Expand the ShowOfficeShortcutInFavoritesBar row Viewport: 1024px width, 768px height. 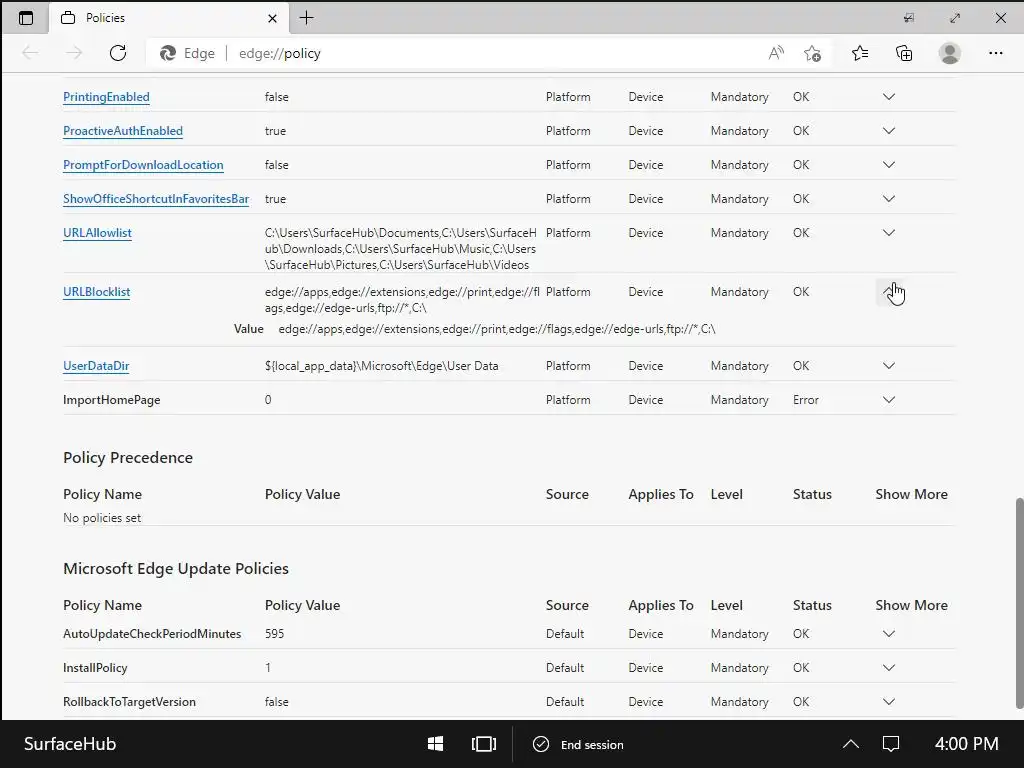click(889, 199)
